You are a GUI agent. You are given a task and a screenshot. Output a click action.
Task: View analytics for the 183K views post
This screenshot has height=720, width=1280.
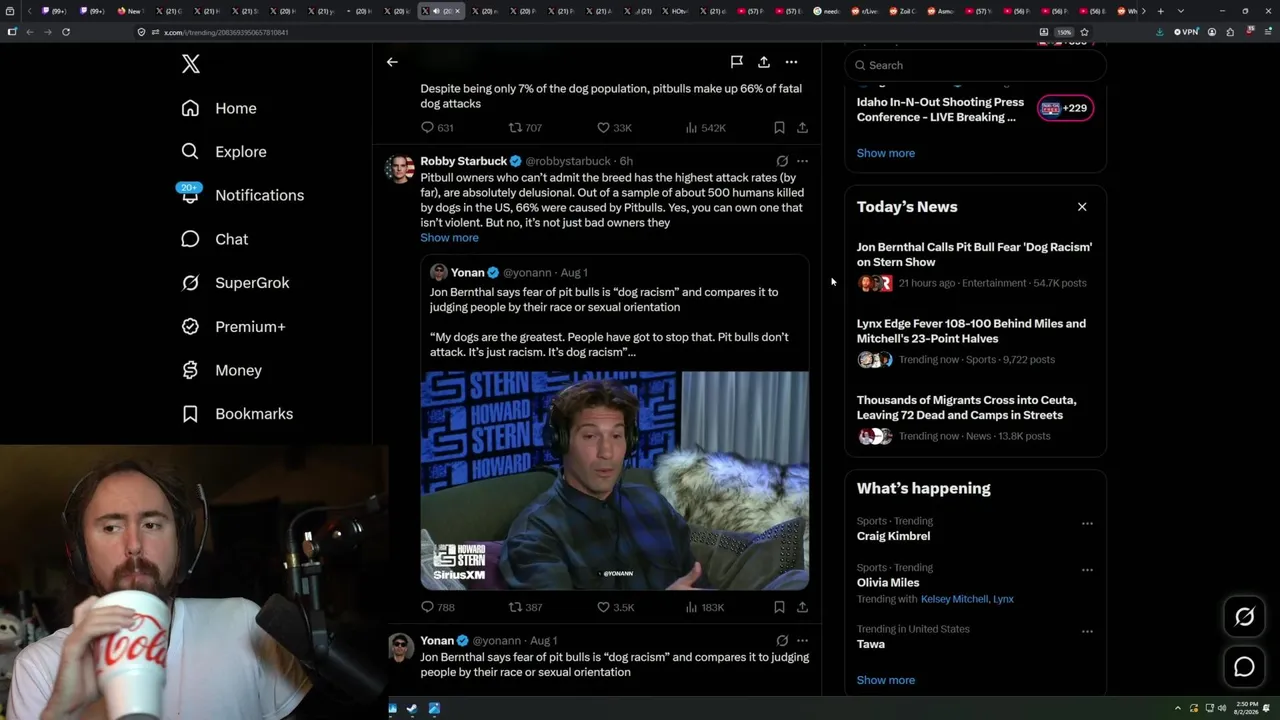pyautogui.click(x=705, y=607)
